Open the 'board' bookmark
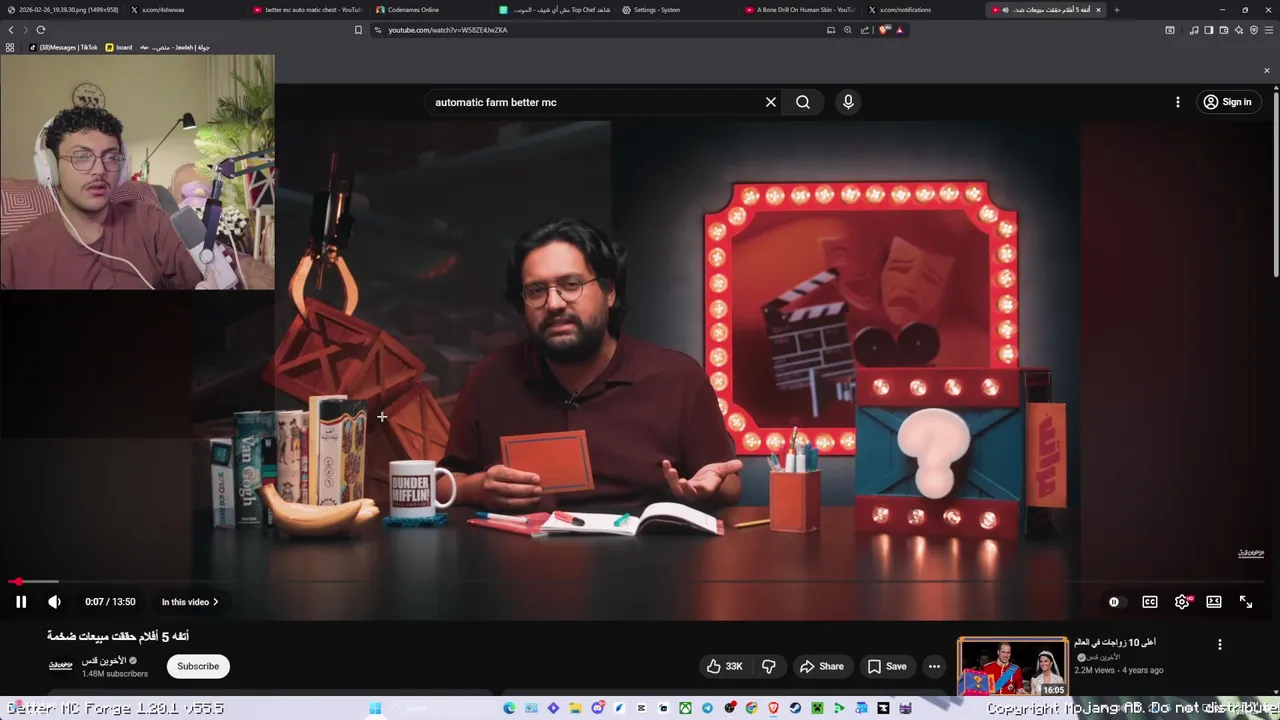 118,47
